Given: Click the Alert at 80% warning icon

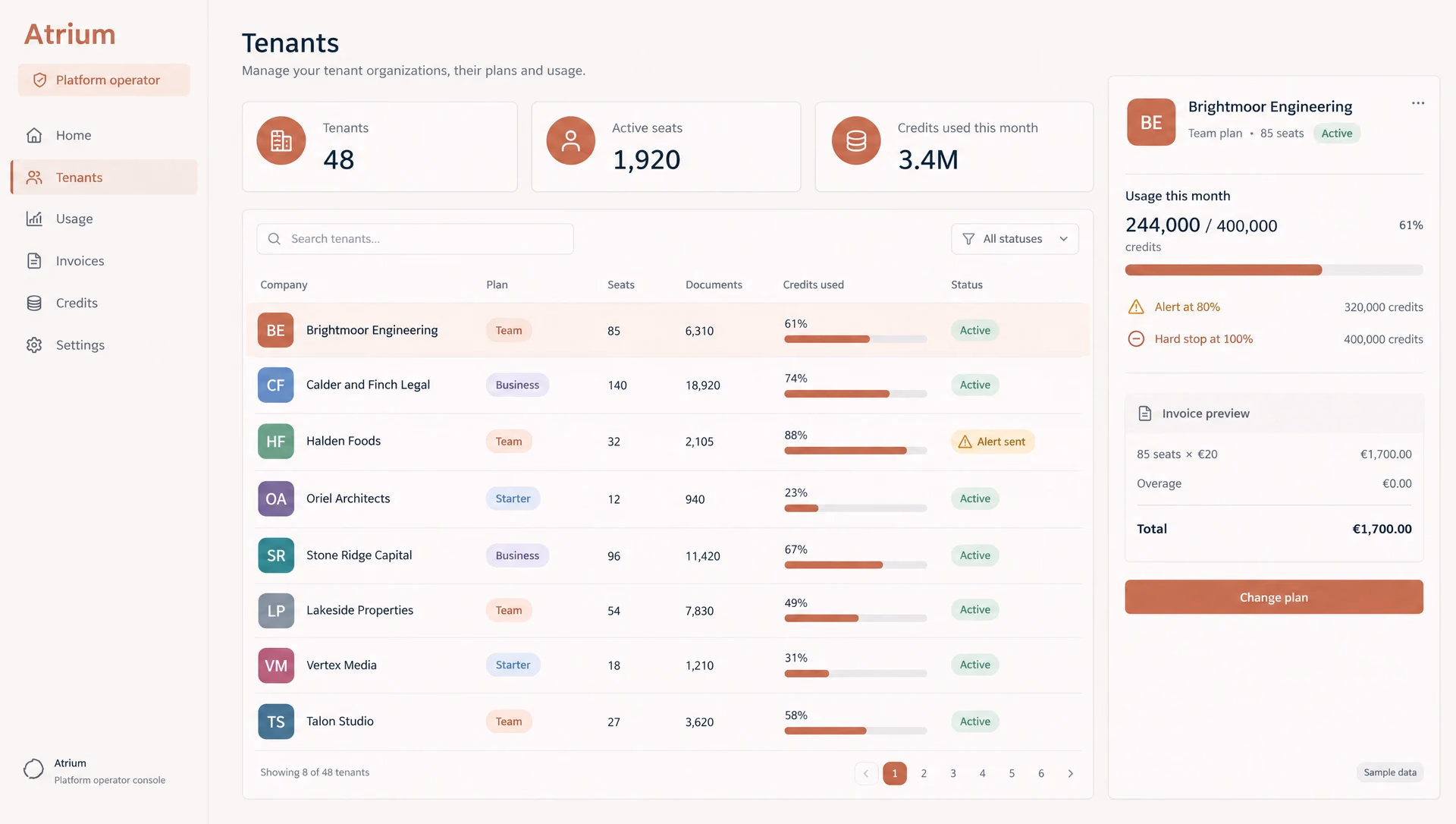Looking at the screenshot, I should tap(1136, 307).
